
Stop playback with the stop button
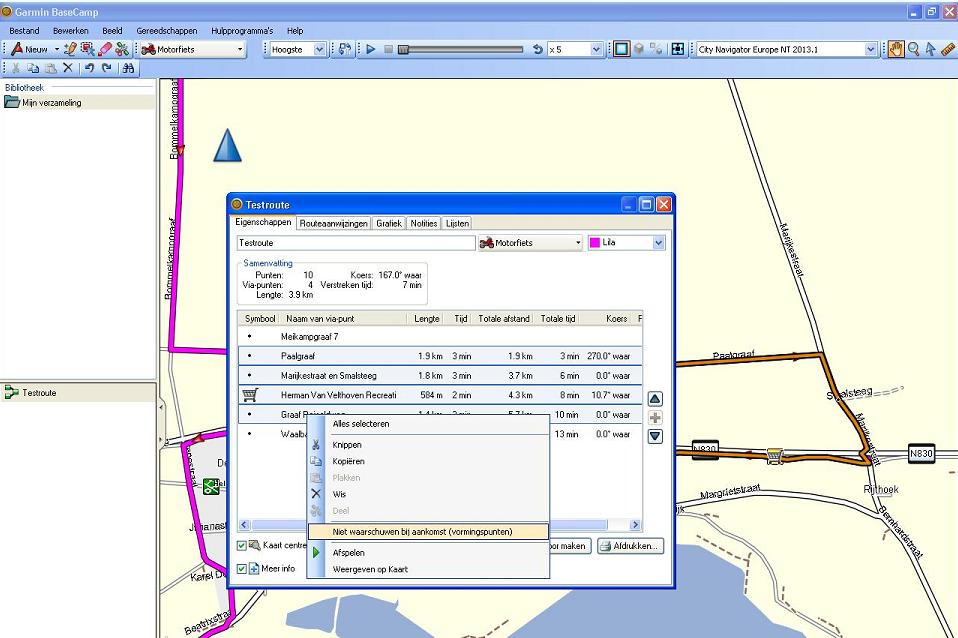coord(388,50)
